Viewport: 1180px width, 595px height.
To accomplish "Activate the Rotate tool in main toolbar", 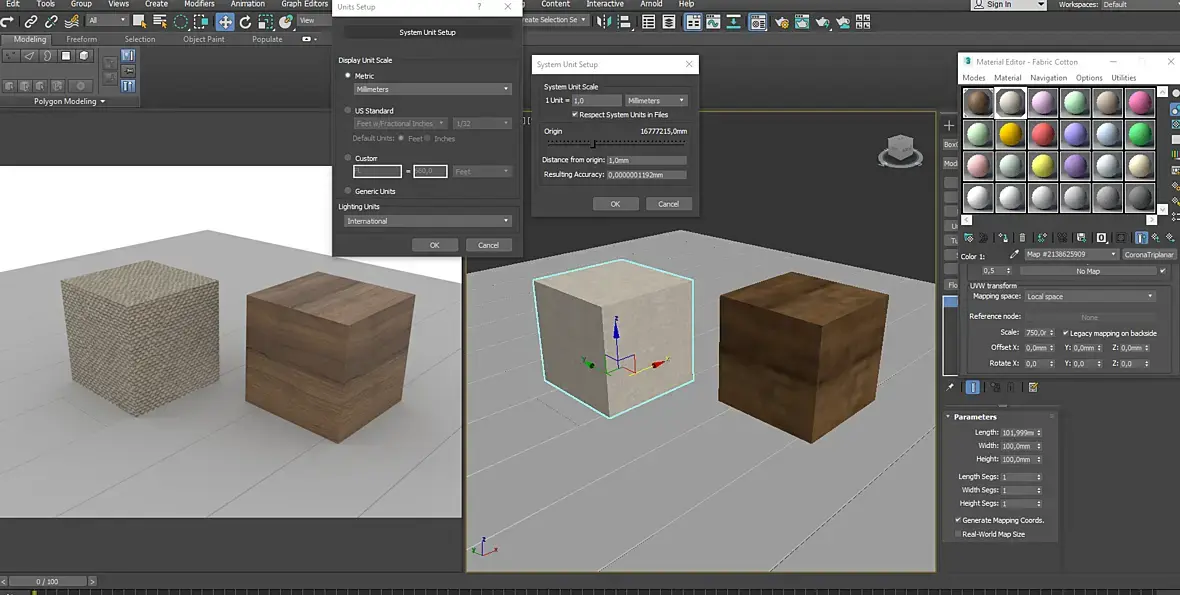I will (x=246, y=21).
